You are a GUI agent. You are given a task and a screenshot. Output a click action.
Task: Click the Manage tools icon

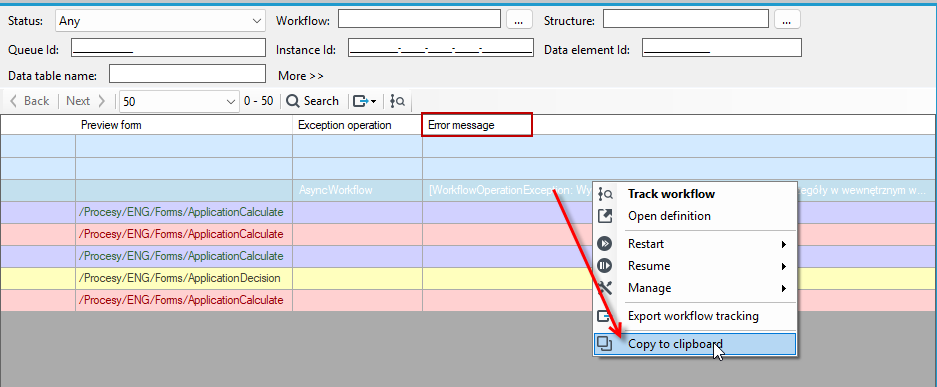coord(605,288)
